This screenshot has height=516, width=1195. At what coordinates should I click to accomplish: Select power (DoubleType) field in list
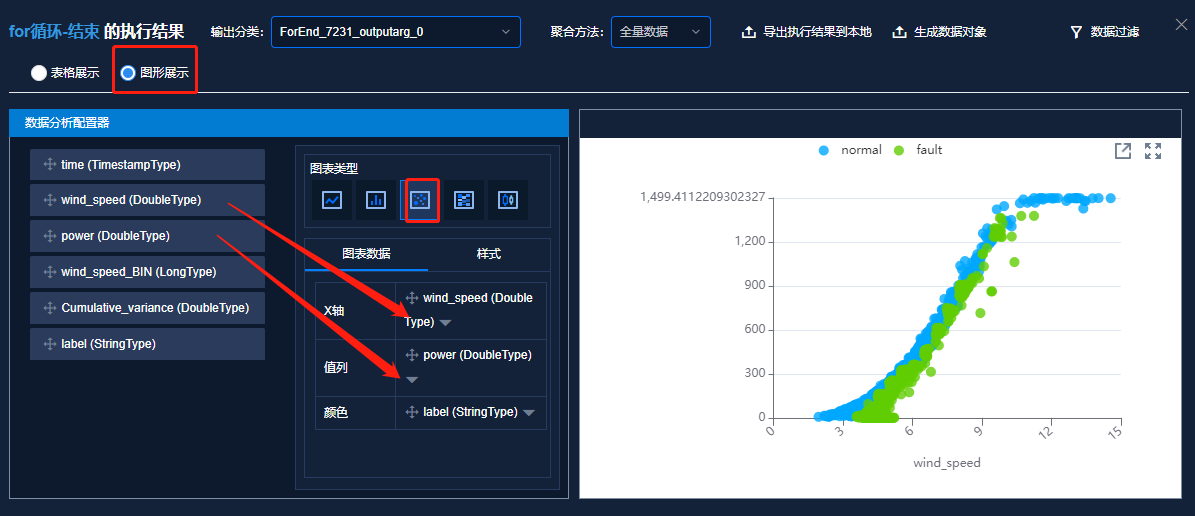(148, 236)
